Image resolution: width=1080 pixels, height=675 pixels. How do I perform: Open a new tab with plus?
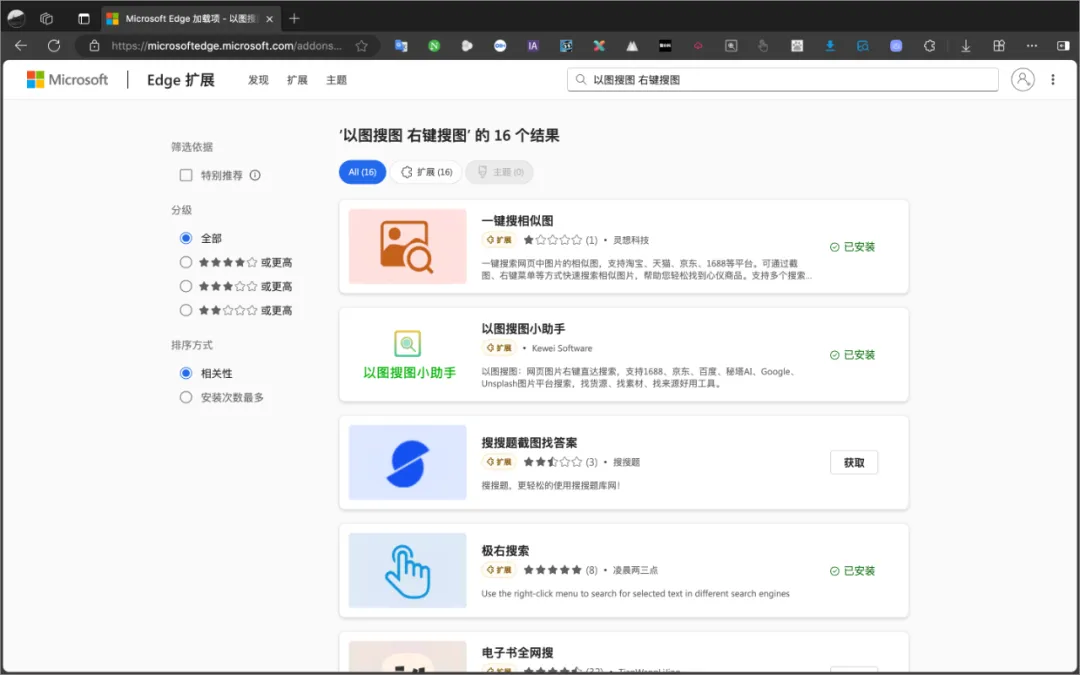coord(294,19)
